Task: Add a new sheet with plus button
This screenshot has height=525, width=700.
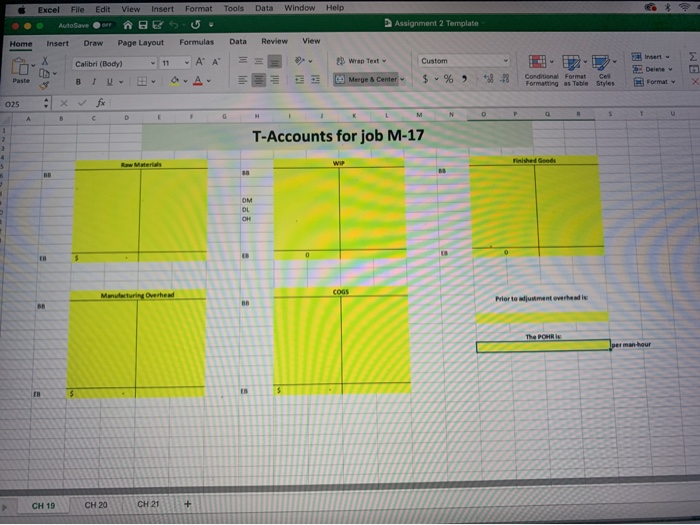Action: tap(188, 504)
